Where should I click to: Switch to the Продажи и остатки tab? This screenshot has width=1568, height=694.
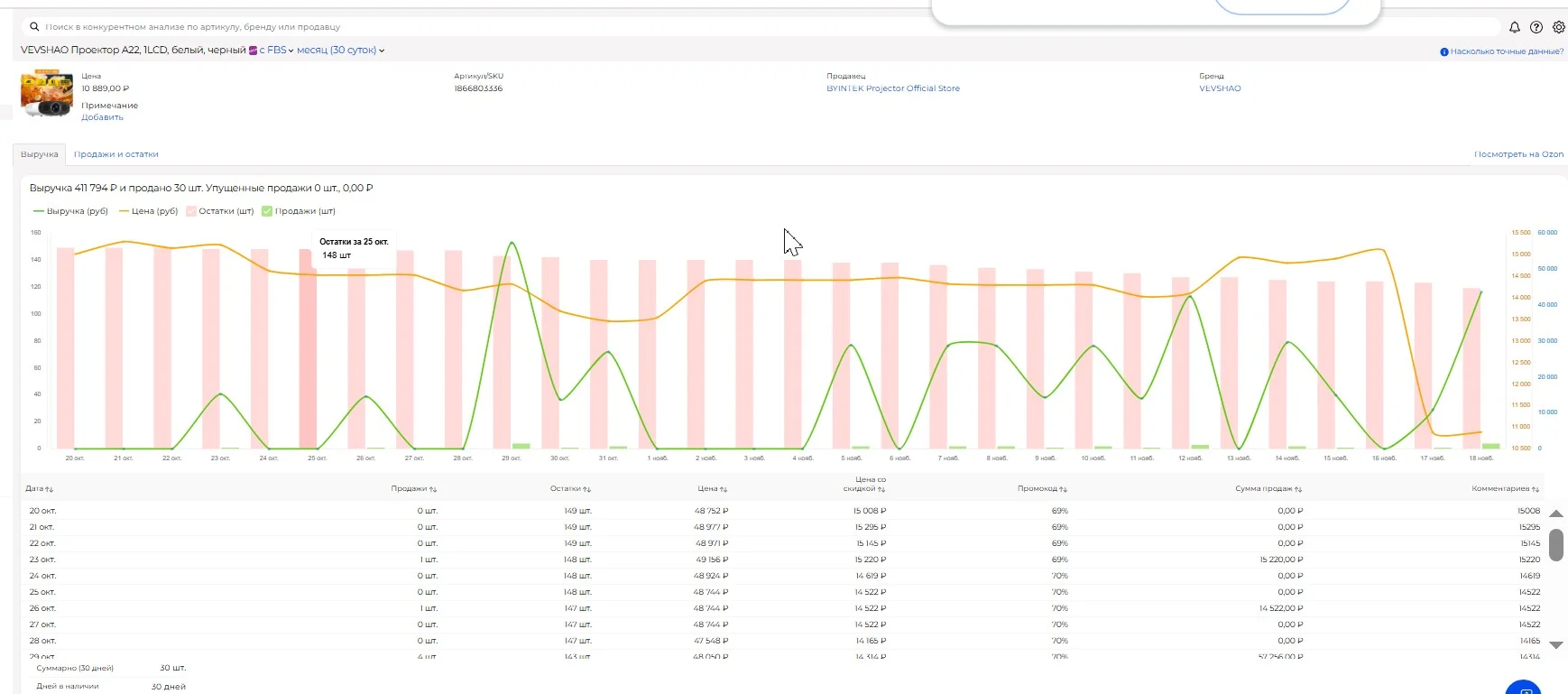click(116, 154)
